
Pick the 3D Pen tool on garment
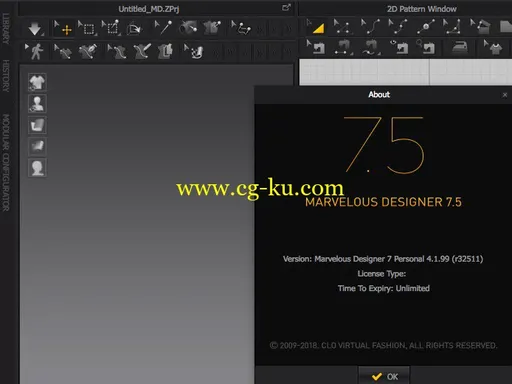pos(142,52)
